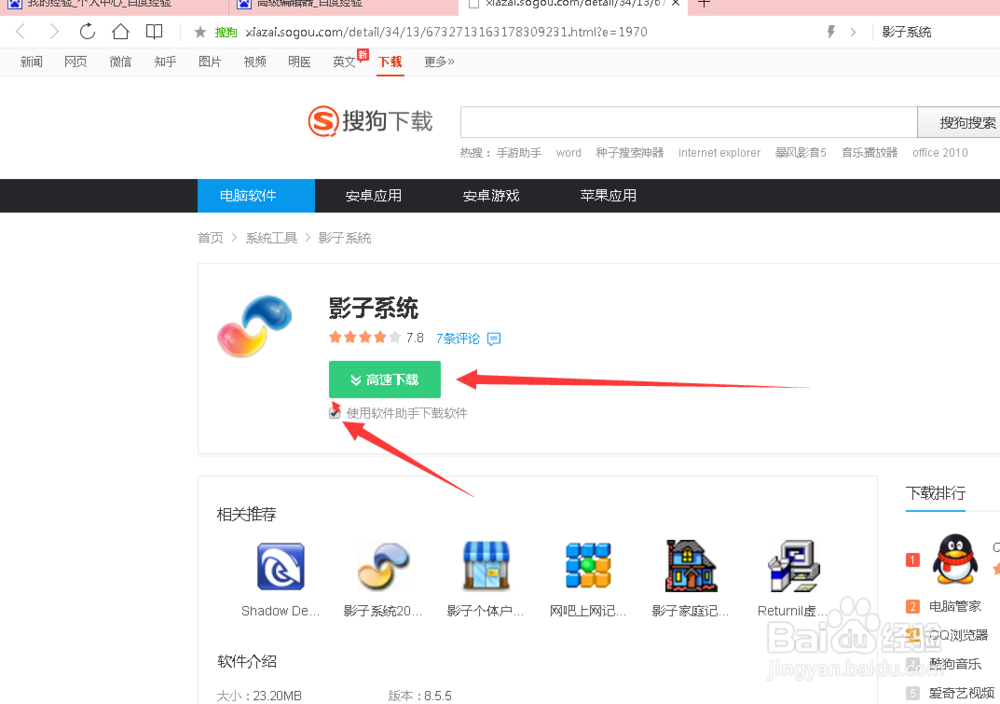The image size is (1000, 704).
Task: Uncheck 使用软件助手下载软件 checkbox
Action: tap(334, 413)
